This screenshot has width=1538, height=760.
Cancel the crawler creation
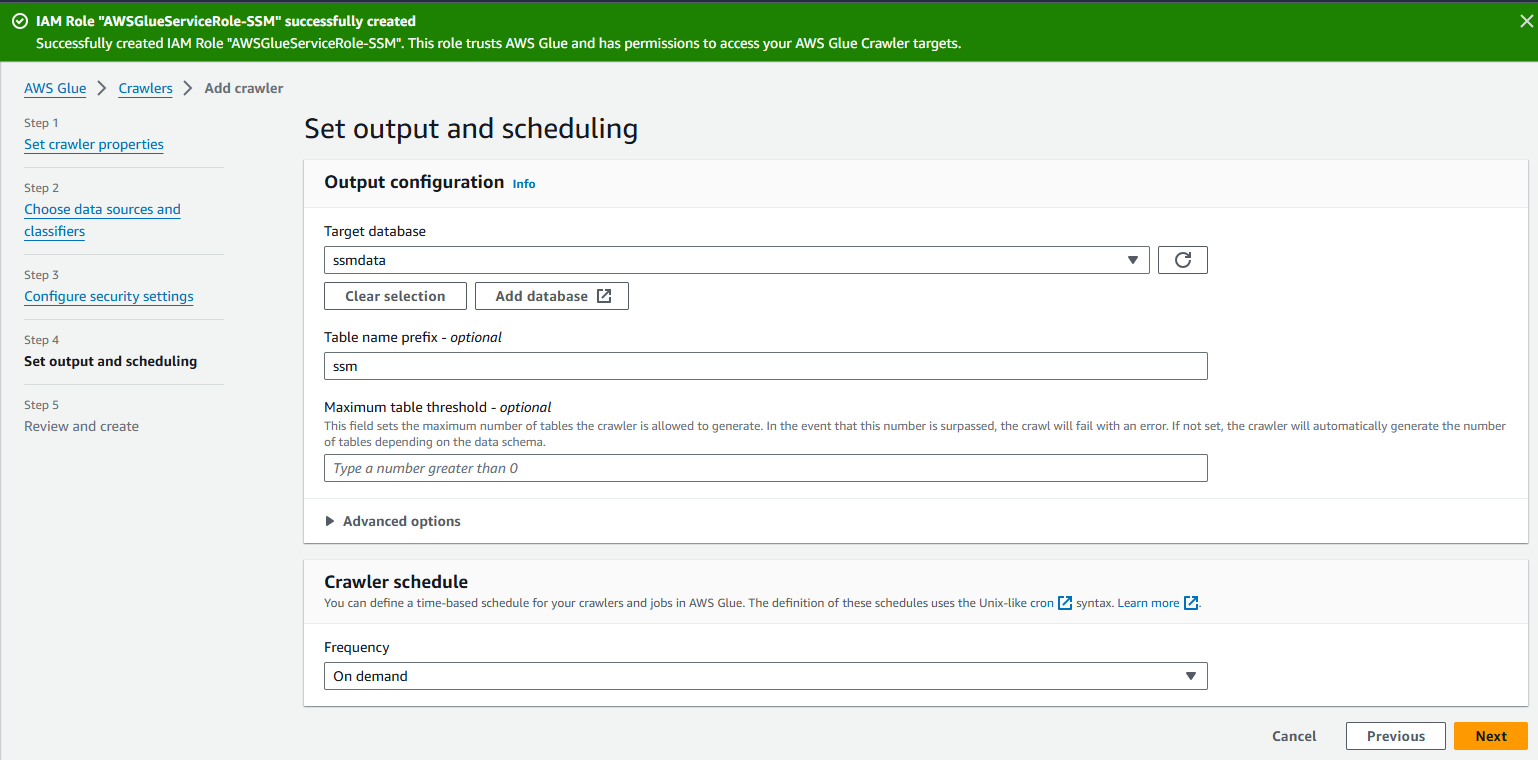(1294, 736)
